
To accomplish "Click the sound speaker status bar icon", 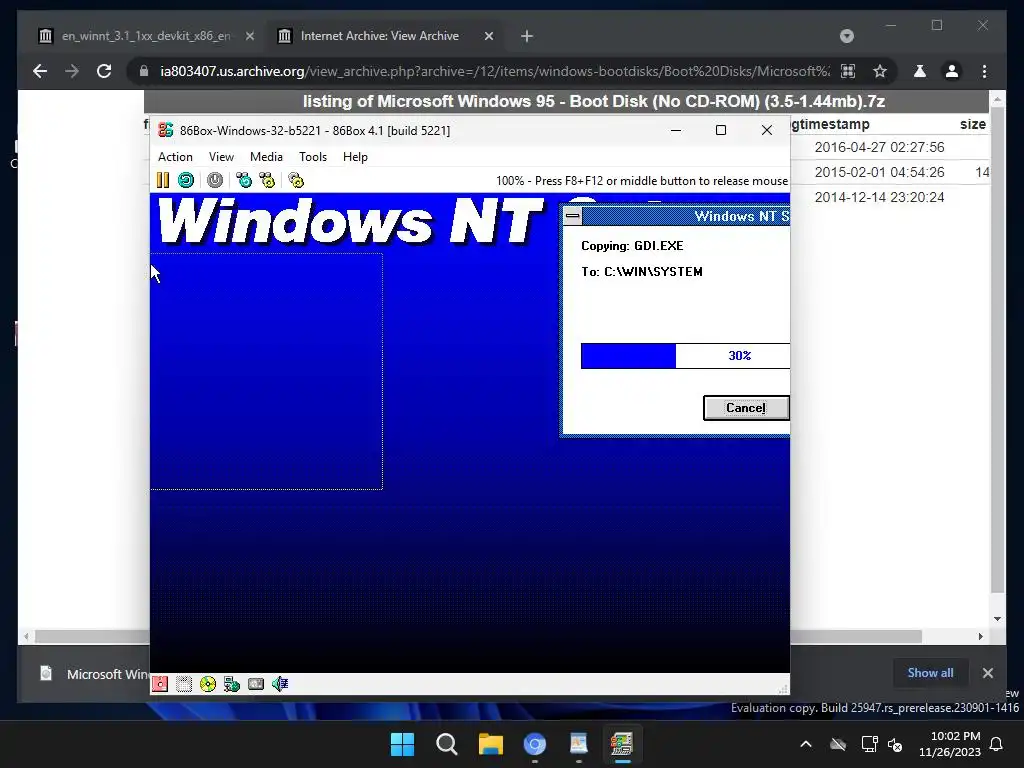I will pos(280,684).
